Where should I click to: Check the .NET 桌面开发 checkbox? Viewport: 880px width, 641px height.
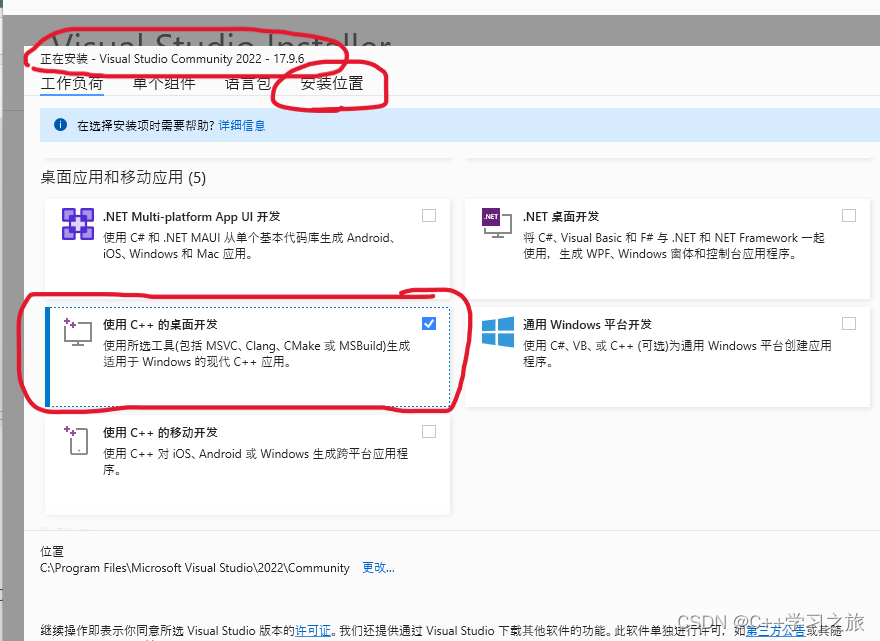[x=849, y=216]
